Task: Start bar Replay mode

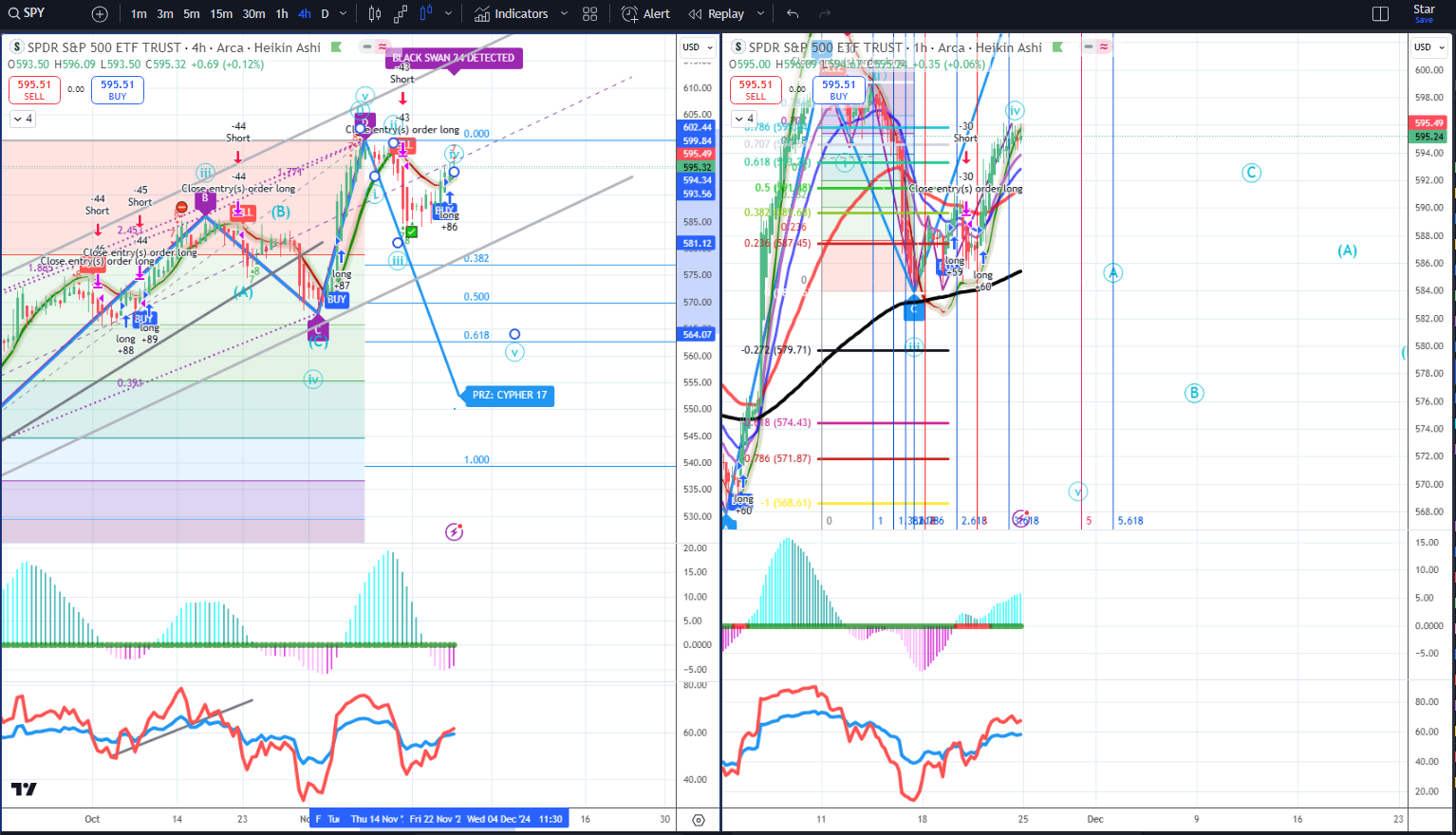Action: click(717, 14)
